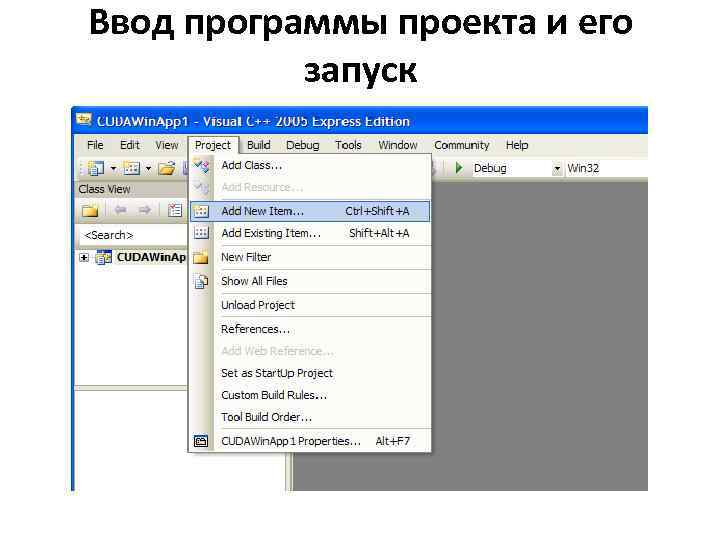Viewport: 720px width, 540px height.
Task: Open Custom Build Rules… entry
Action: click(x=310, y=395)
